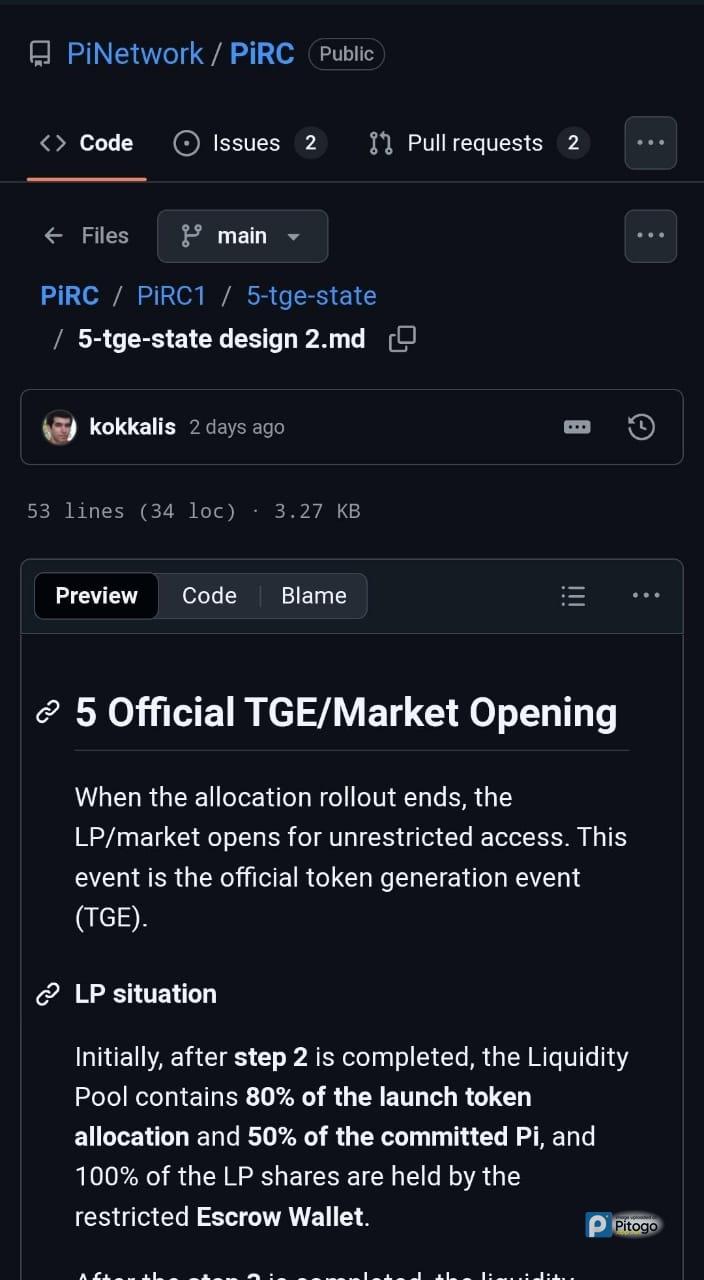Image resolution: width=704 pixels, height=1280 pixels.
Task: Open the file actions three-dot menu beside the branch selector
Action: click(650, 236)
